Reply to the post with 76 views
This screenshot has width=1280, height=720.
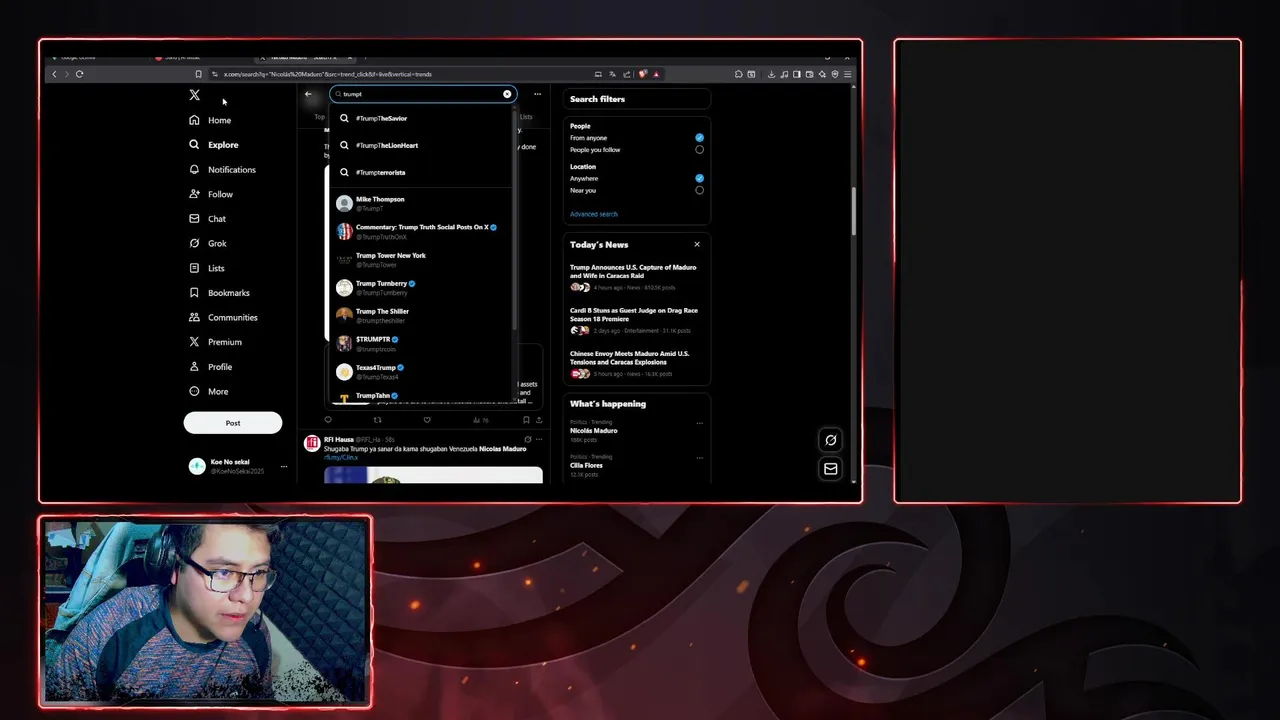(328, 420)
